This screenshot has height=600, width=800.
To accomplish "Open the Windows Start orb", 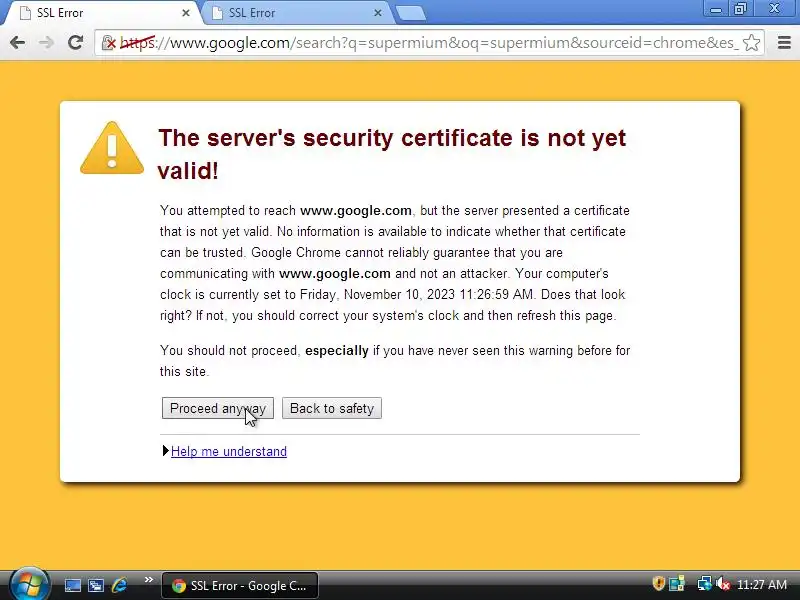I will click(x=30, y=584).
